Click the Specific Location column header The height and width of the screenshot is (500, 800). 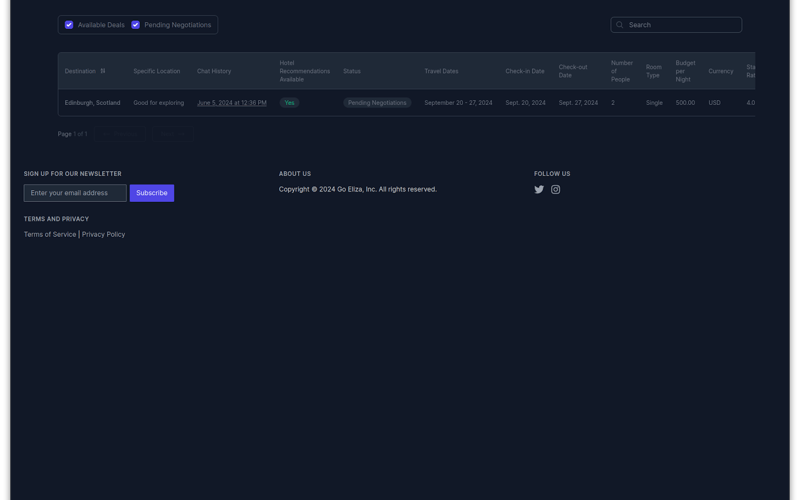(x=157, y=71)
